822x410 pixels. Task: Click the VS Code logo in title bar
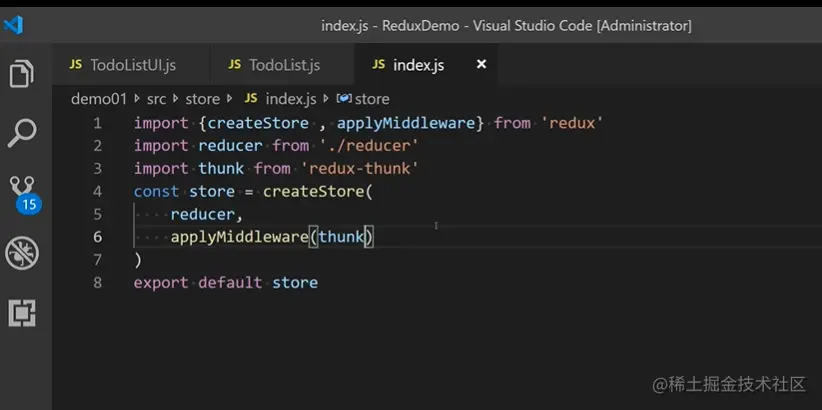(x=14, y=25)
